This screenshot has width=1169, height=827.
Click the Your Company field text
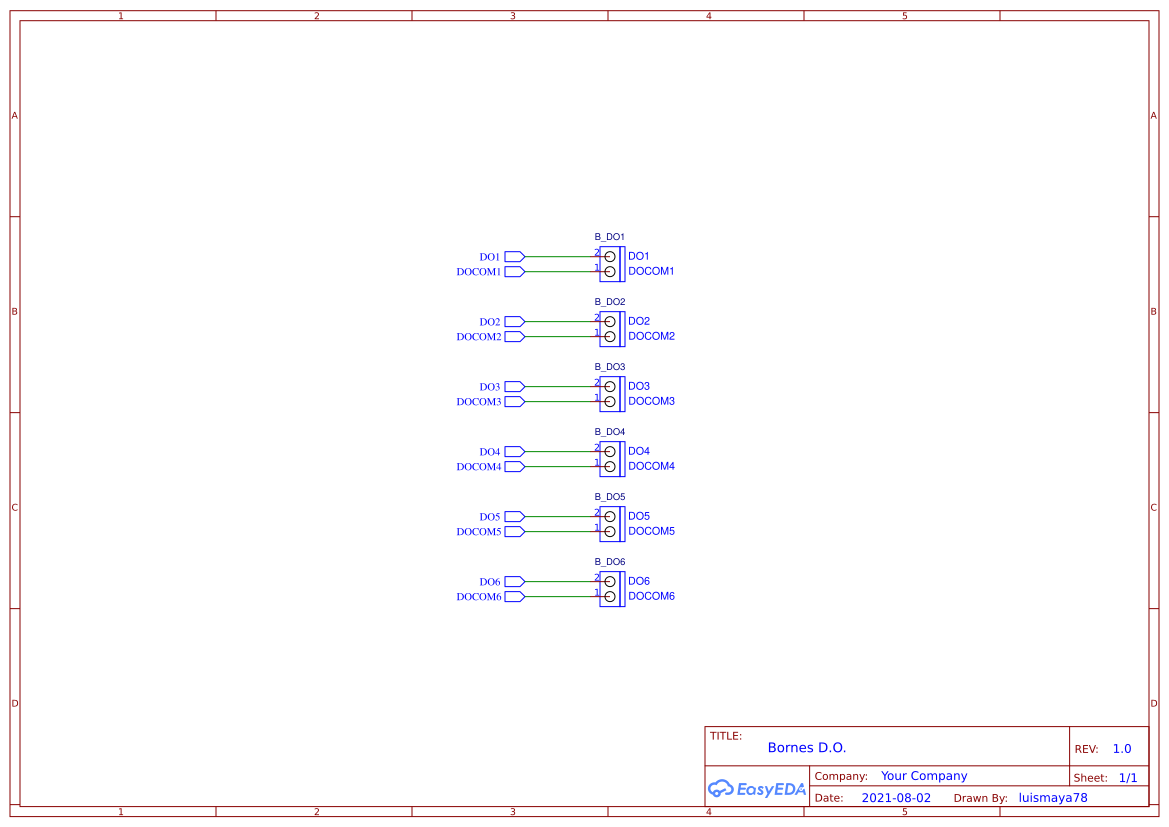[923, 775]
